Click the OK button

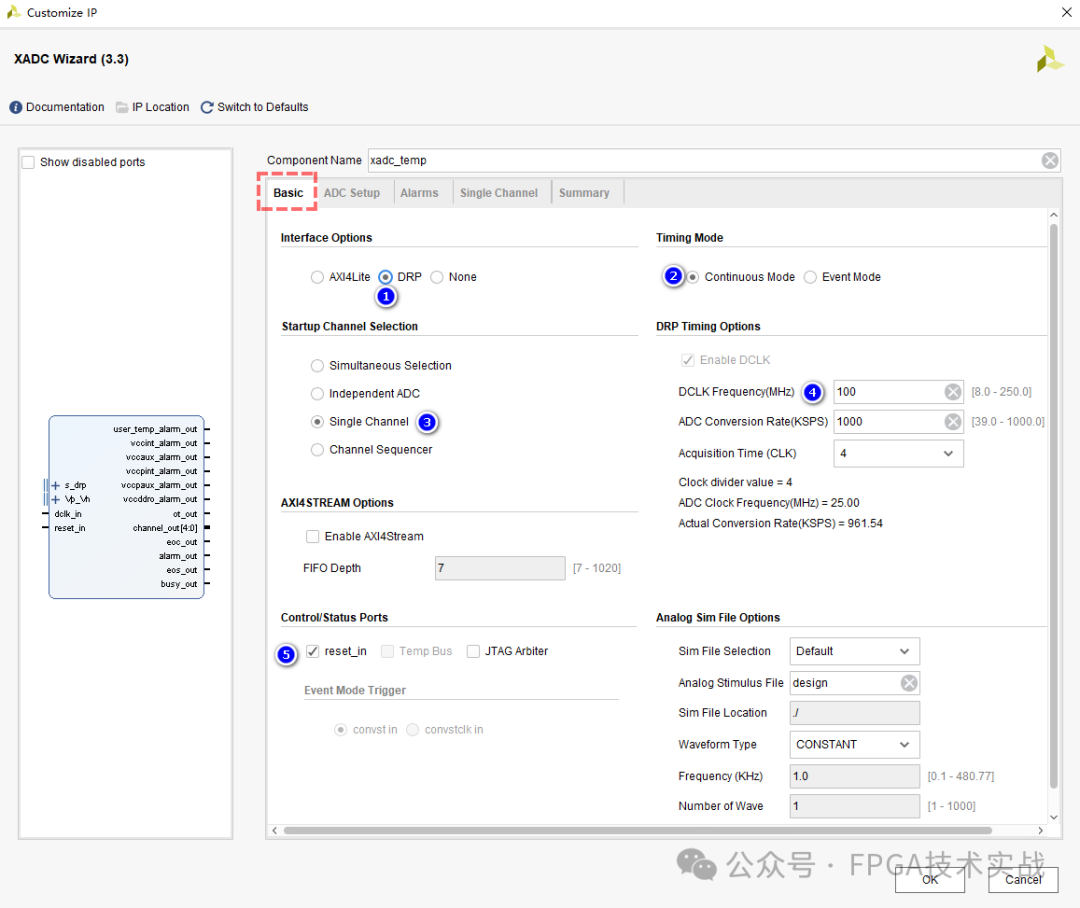pyautogui.click(x=930, y=880)
